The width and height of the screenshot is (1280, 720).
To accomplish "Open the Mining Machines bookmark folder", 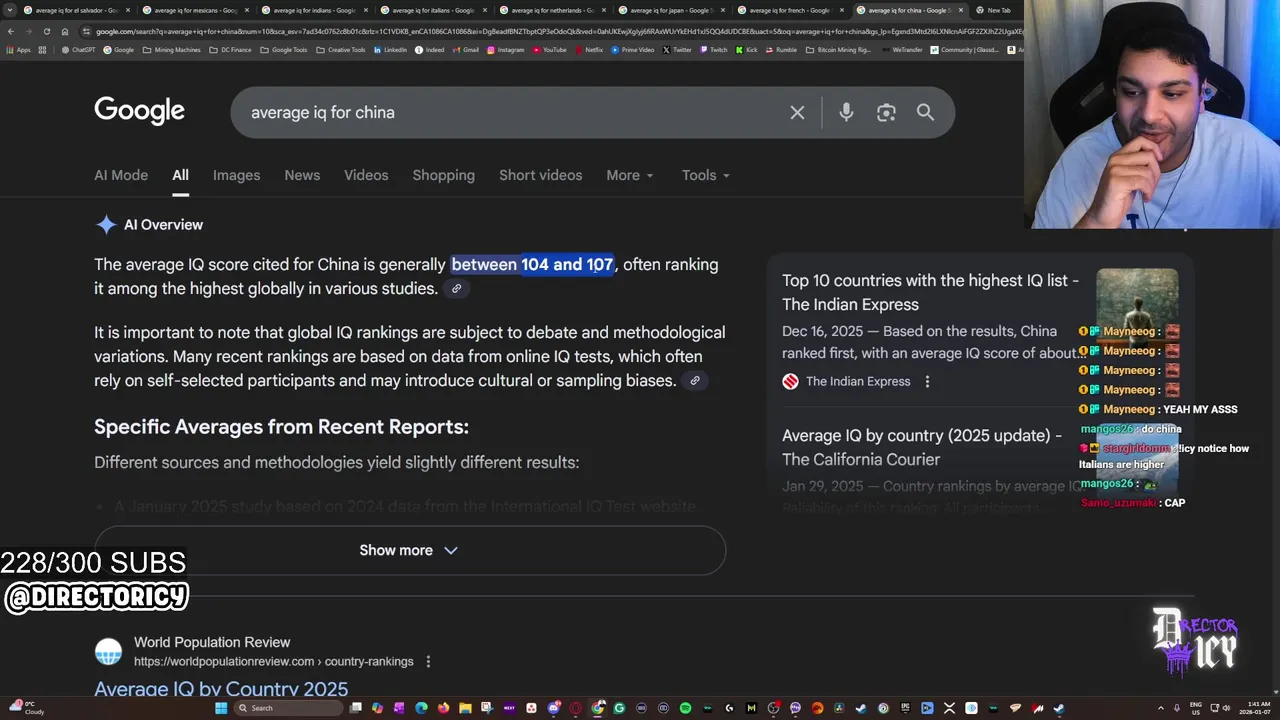I will pyautogui.click(x=171, y=50).
